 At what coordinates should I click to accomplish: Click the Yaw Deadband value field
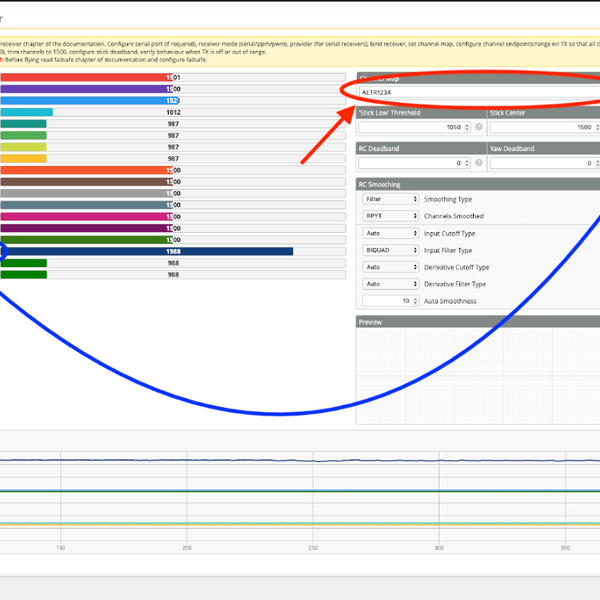tap(540, 163)
